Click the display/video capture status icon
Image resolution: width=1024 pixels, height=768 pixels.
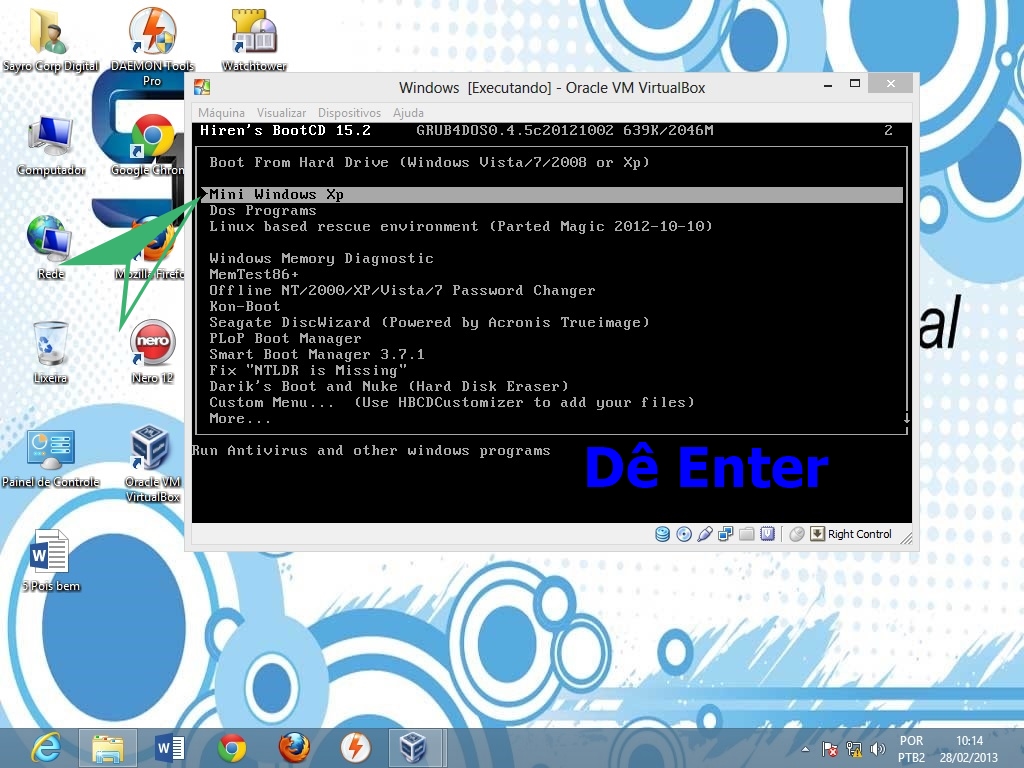point(767,534)
